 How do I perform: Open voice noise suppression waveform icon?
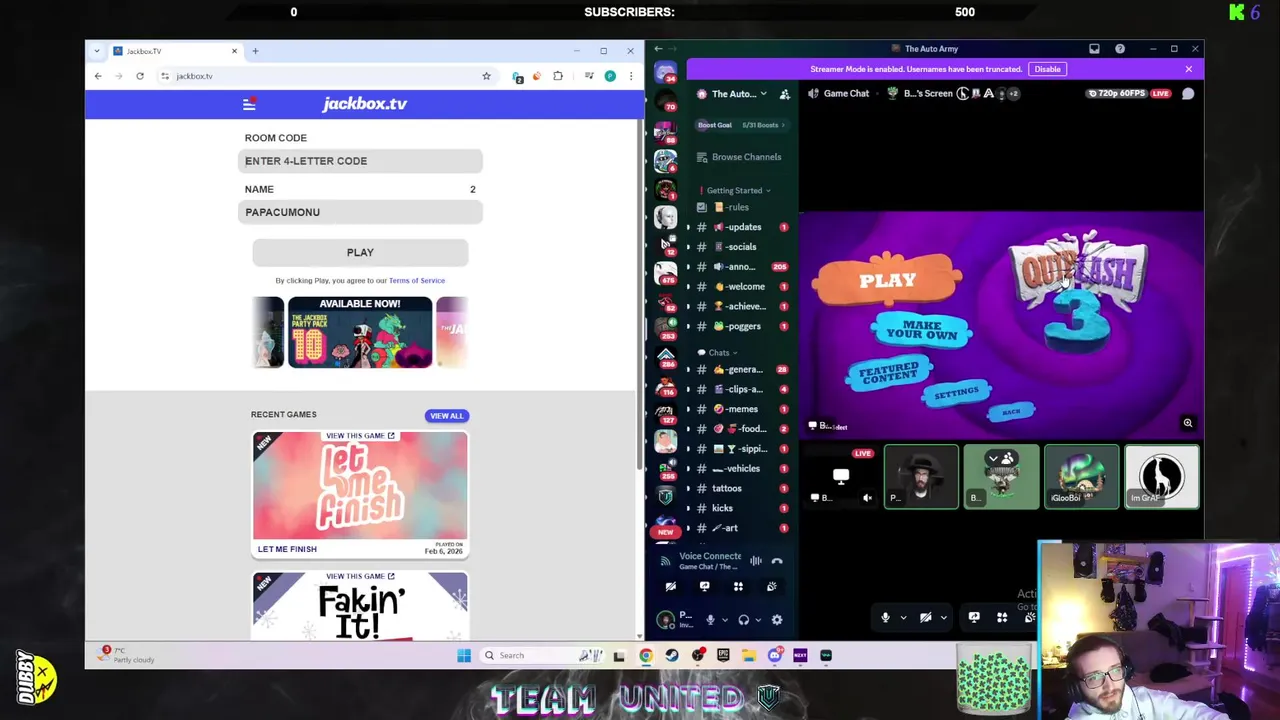756,561
